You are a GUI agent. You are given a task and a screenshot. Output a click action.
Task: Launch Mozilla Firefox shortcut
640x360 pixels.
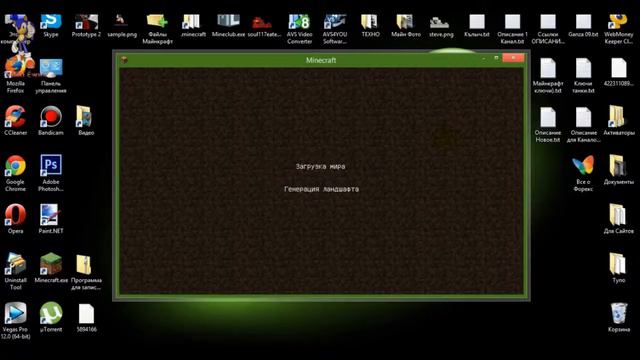(16, 76)
